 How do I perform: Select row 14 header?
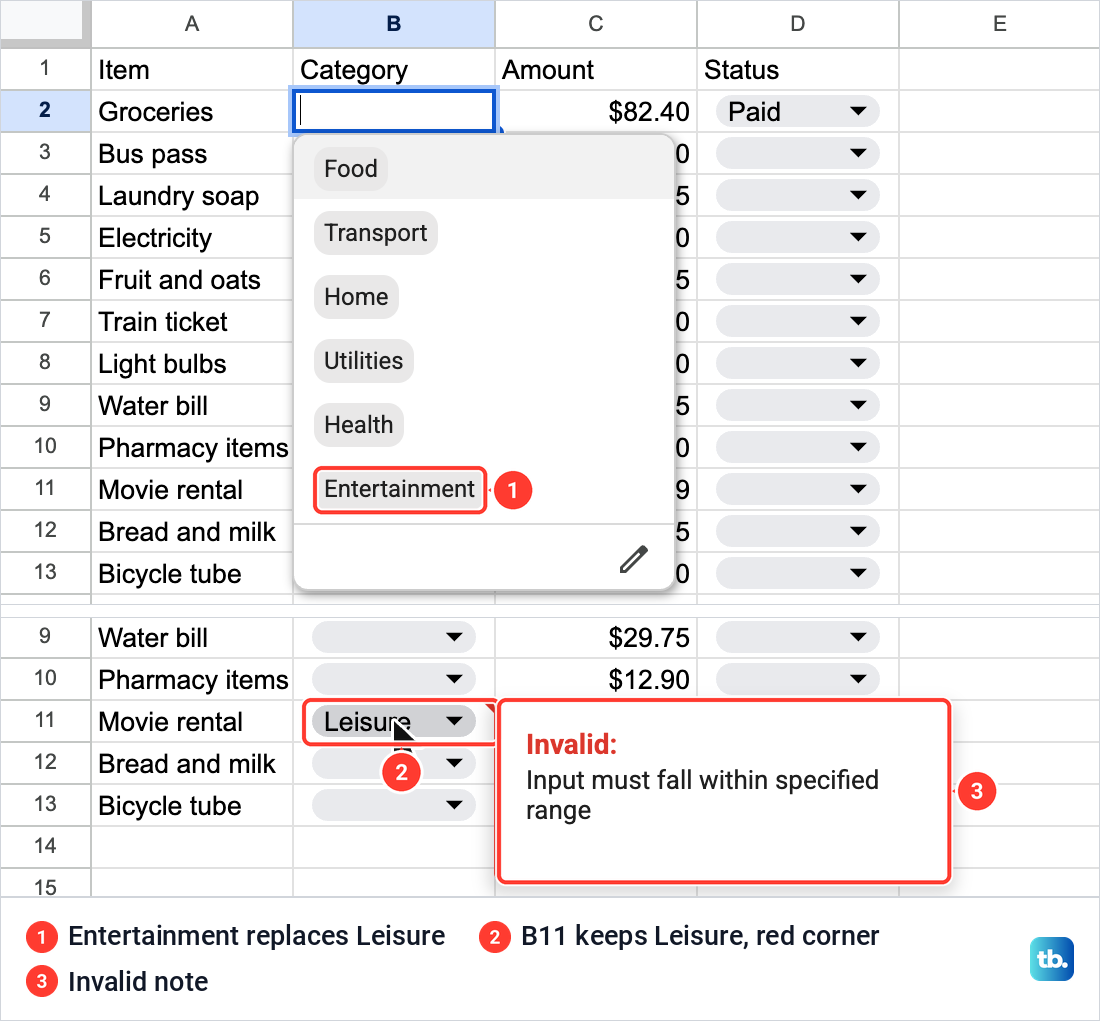[45, 846]
